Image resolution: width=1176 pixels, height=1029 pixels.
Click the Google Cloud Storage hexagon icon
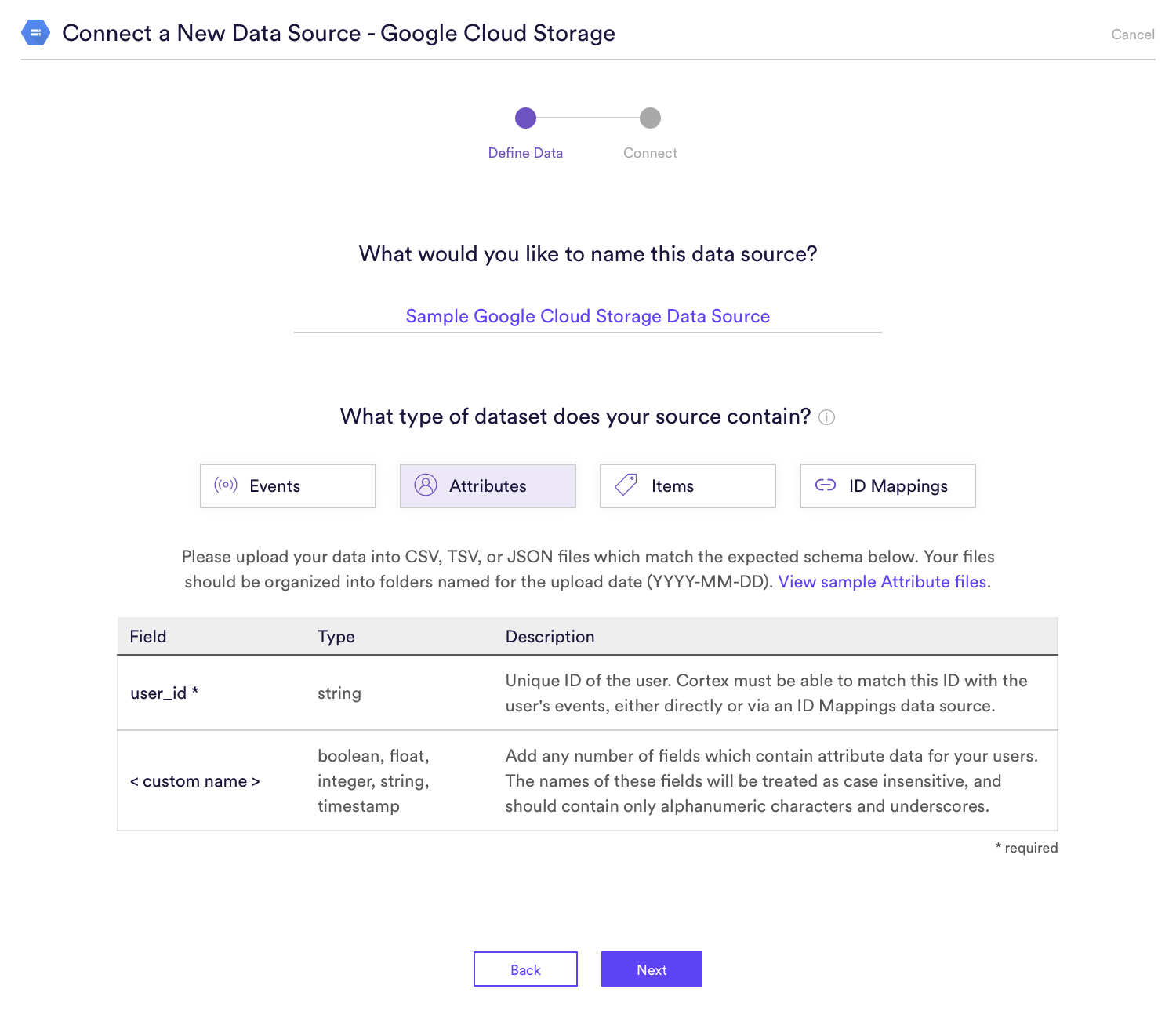click(x=35, y=33)
